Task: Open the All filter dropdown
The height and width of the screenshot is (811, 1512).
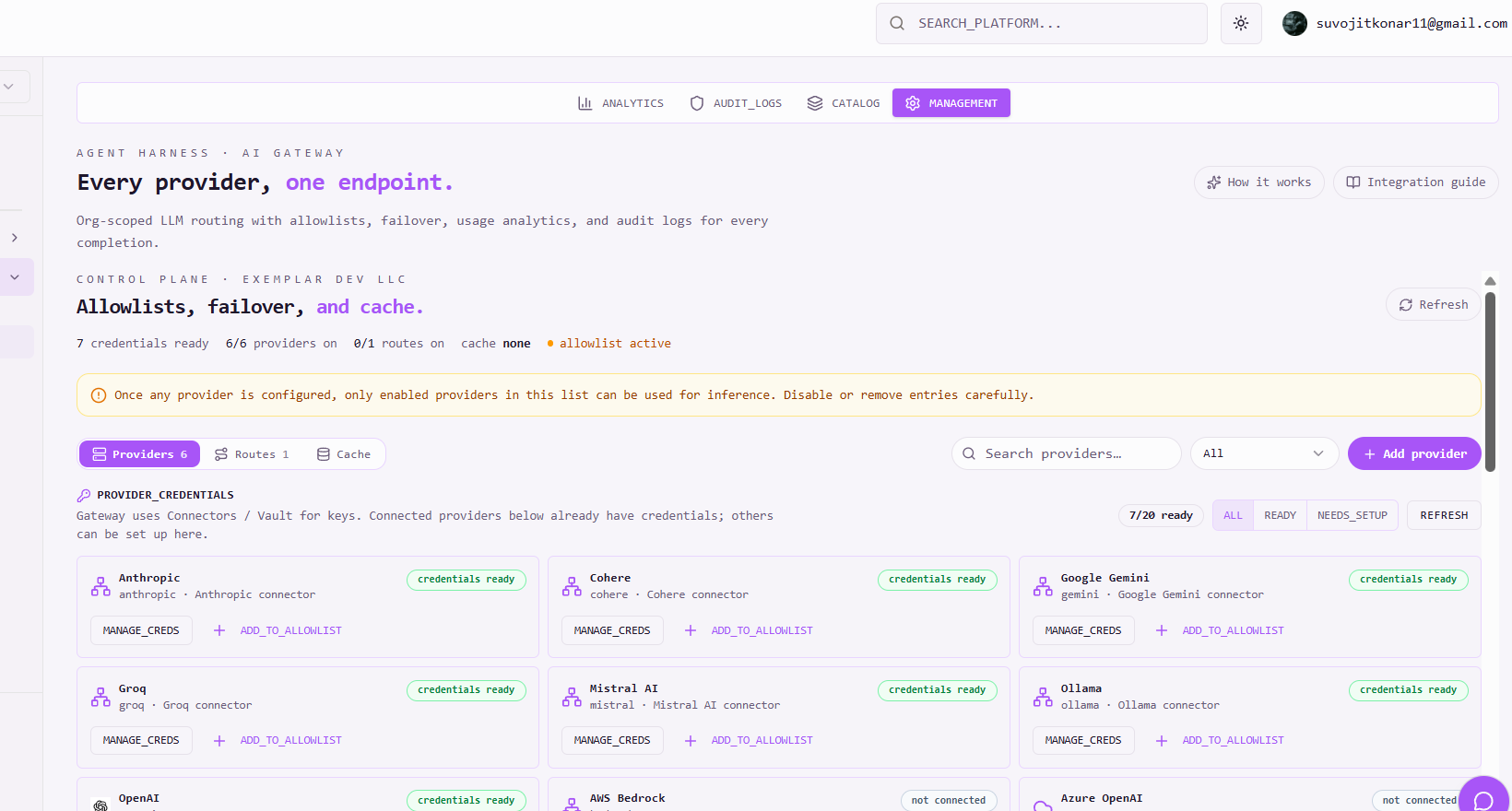Action: coord(1264,453)
